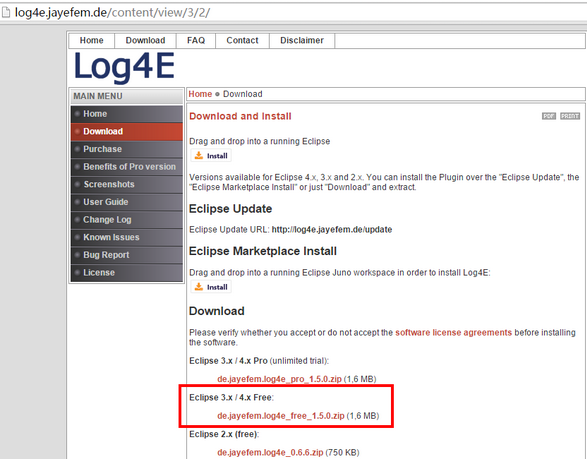Open the FAQ tab
587x460 pixels.
(x=196, y=40)
